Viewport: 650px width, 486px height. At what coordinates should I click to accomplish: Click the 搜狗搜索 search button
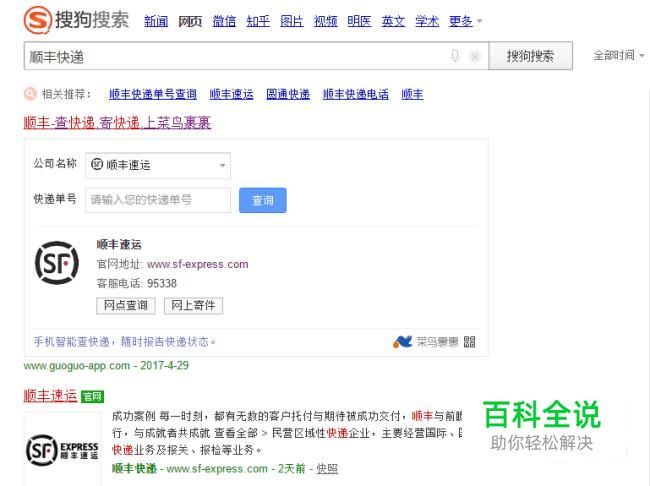click(531, 56)
